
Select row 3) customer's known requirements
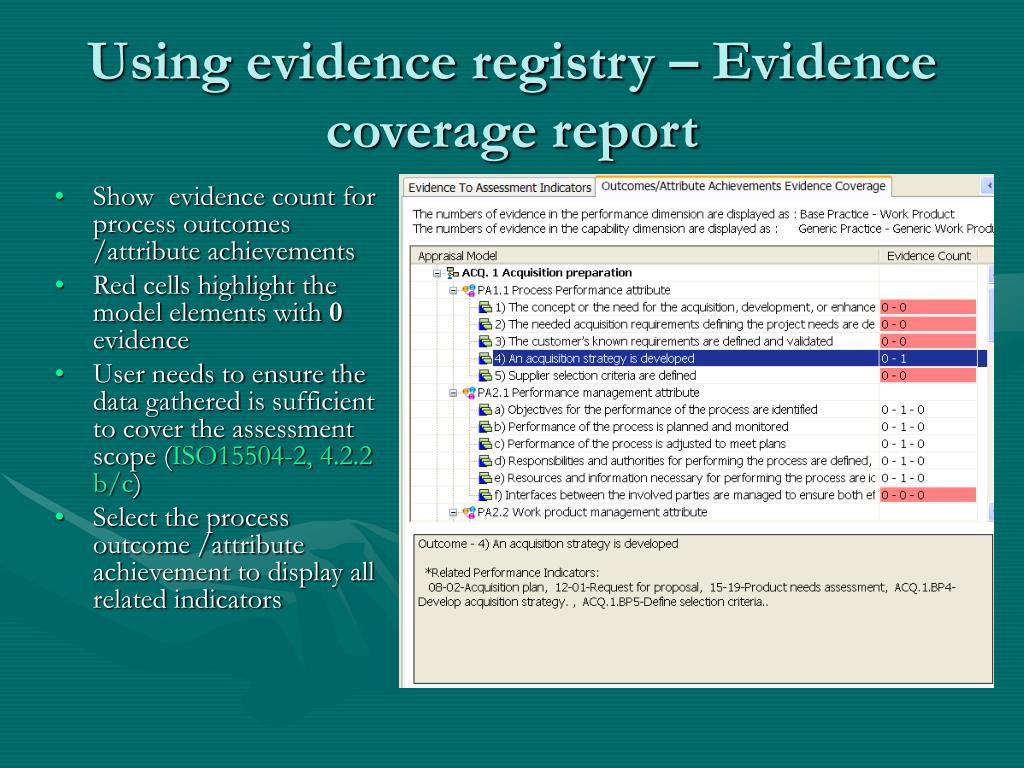(x=664, y=341)
